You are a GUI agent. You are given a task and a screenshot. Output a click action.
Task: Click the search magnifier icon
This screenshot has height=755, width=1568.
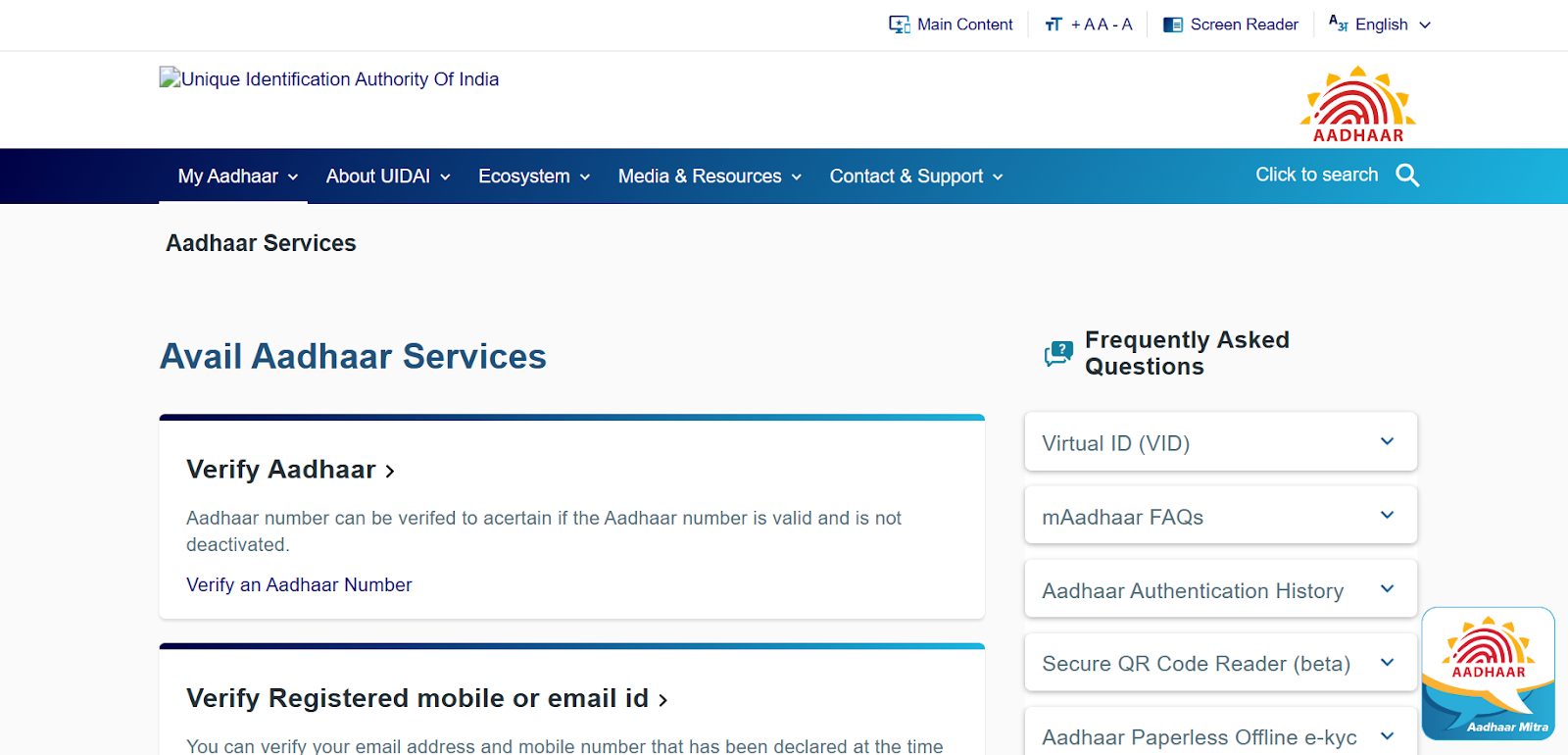(1407, 176)
